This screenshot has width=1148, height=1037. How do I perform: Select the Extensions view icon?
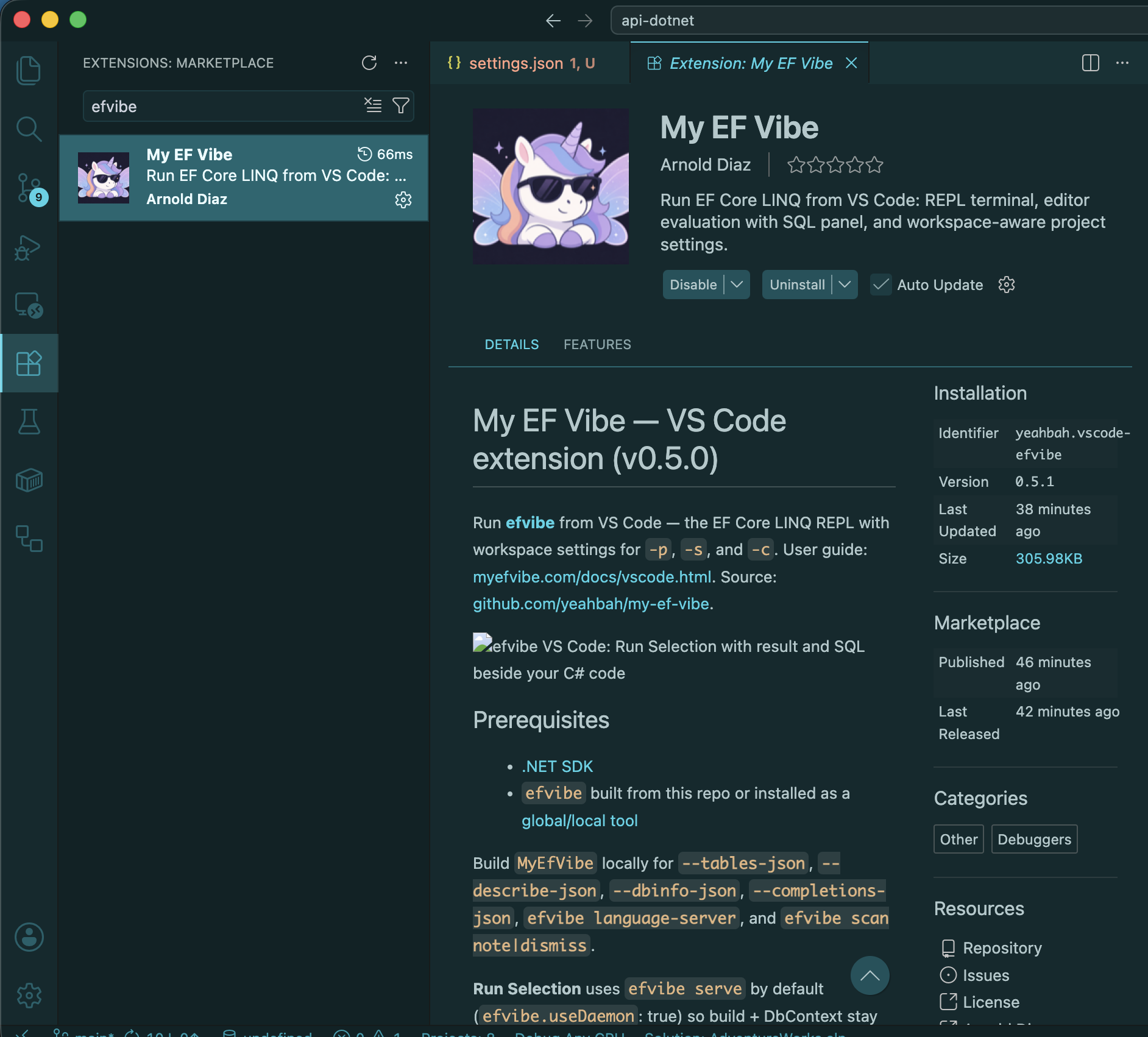click(x=29, y=363)
